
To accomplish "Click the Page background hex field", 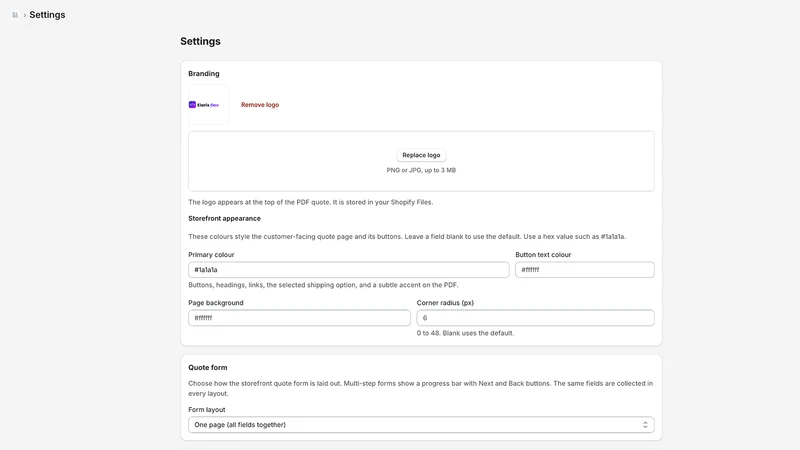I will (299, 318).
